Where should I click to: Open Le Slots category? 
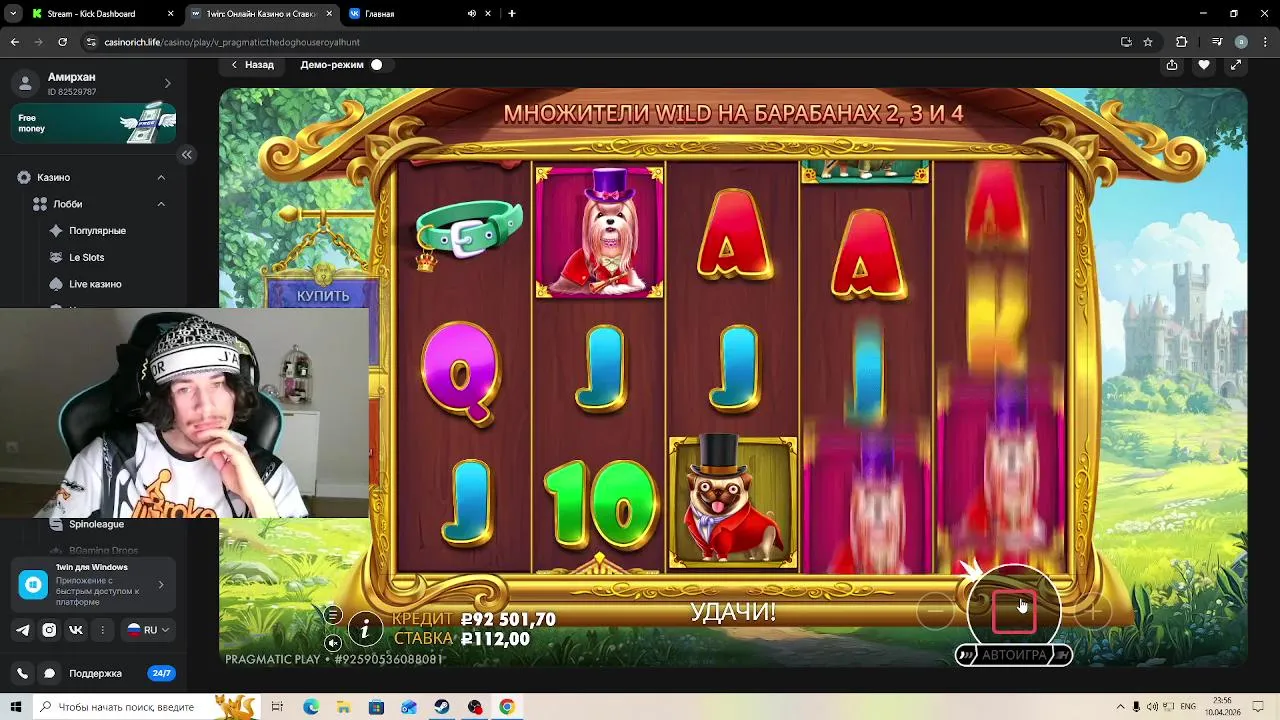click(x=87, y=257)
